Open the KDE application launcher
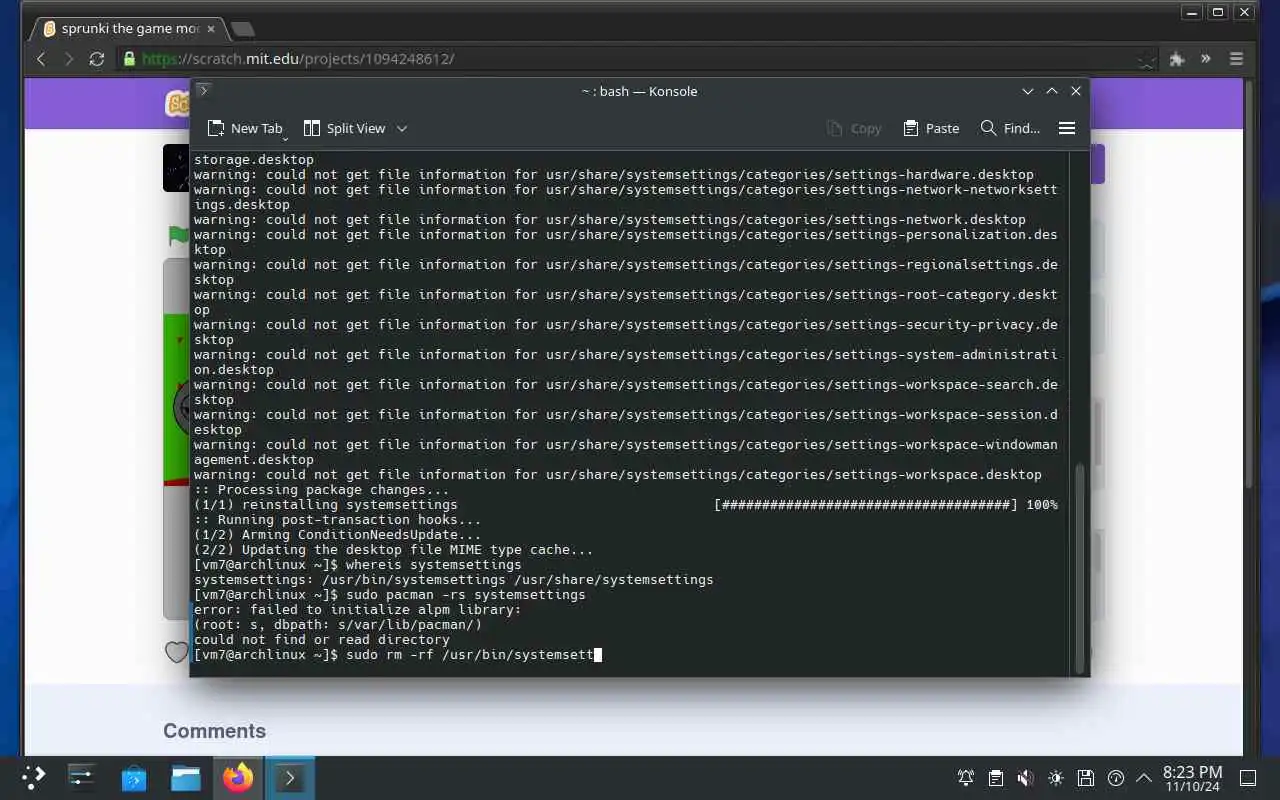Image resolution: width=1280 pixels, height=800 pixels. click(x=34, y=777)
